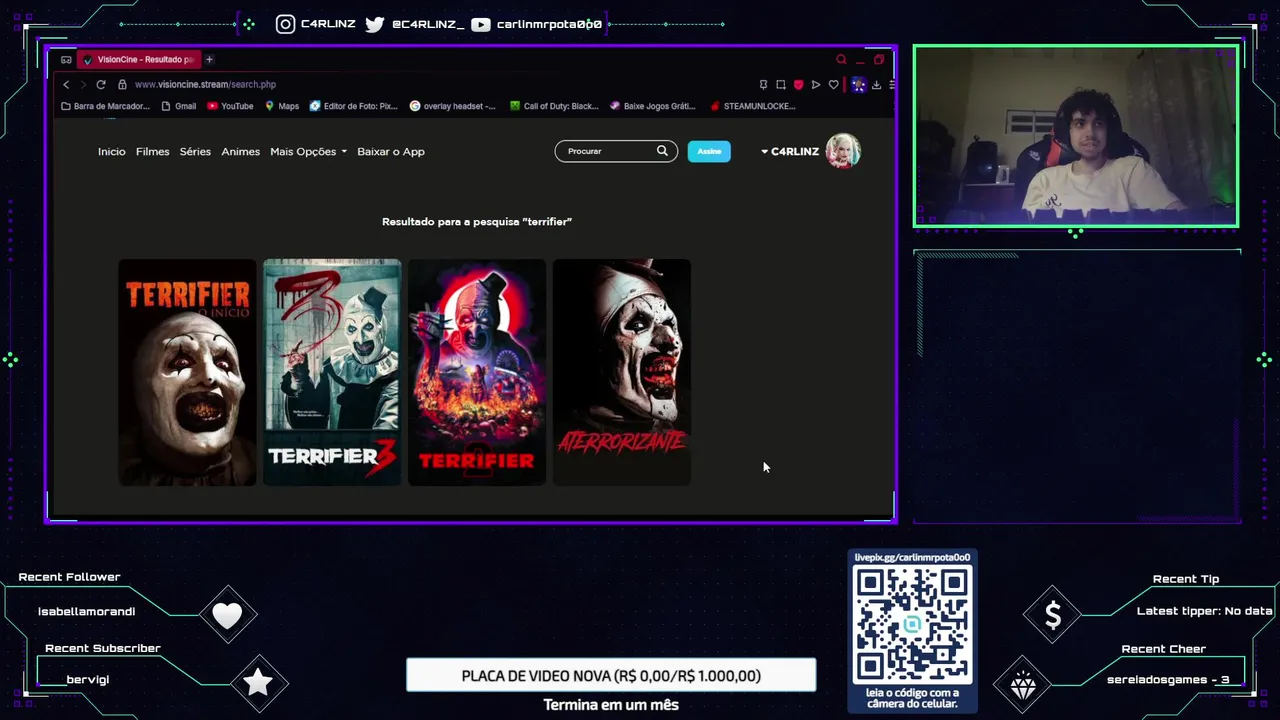
Task: Go to Inicio page
Action: tap(112, 152)
